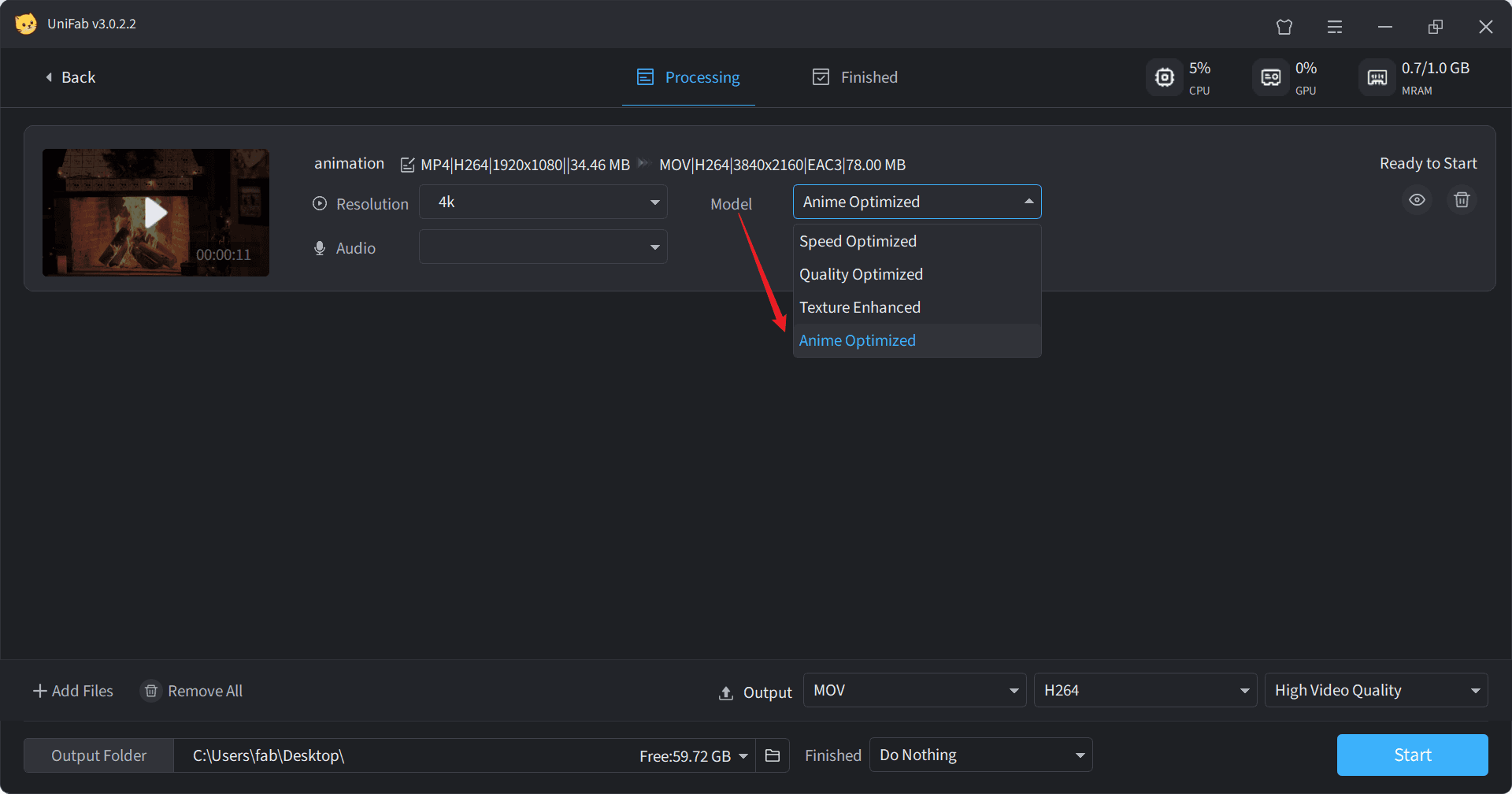The image size is (1512, 794).
Task: Click the Start button
Action: pyautogui.click(x=1412, y=755)
